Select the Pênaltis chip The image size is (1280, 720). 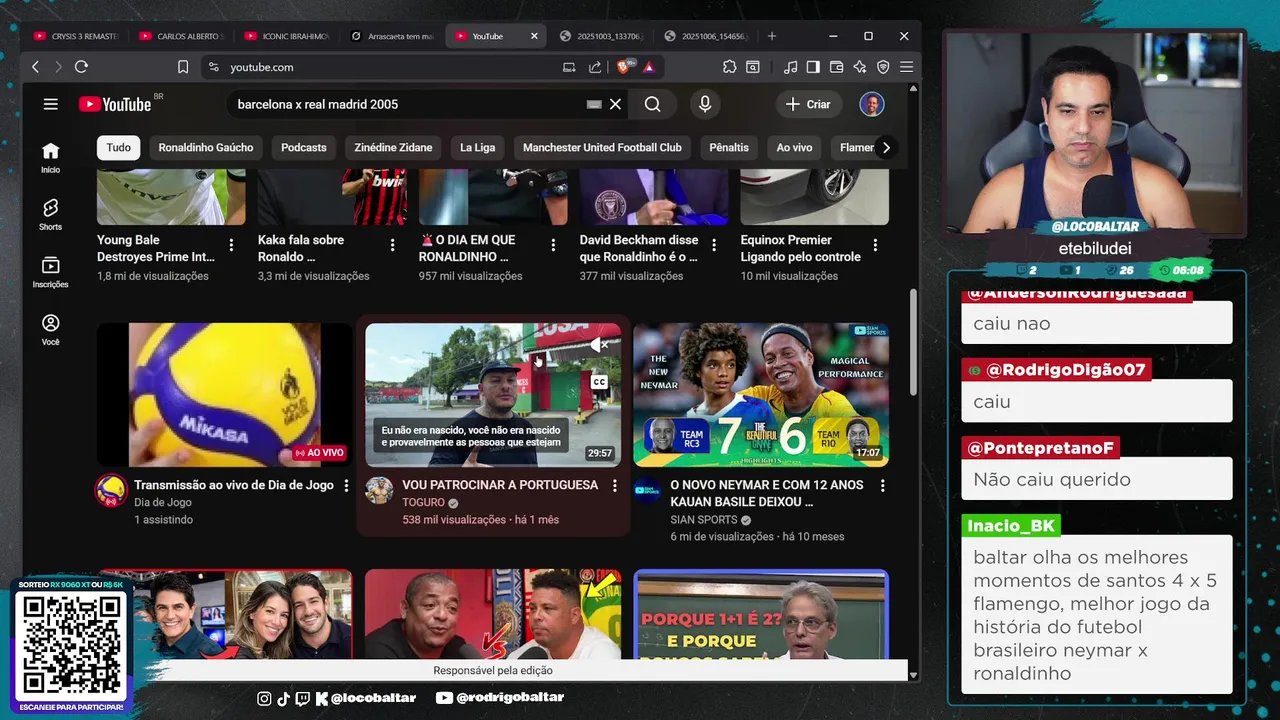729,147
